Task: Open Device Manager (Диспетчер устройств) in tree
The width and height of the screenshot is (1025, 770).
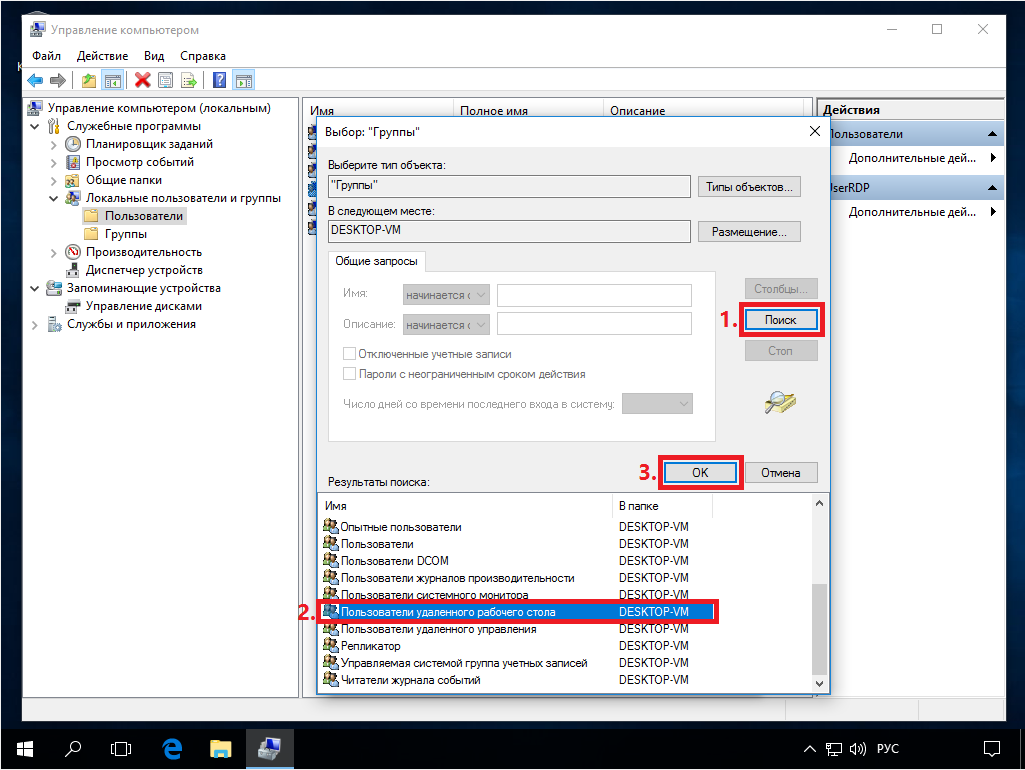Action: click(144, 270)
